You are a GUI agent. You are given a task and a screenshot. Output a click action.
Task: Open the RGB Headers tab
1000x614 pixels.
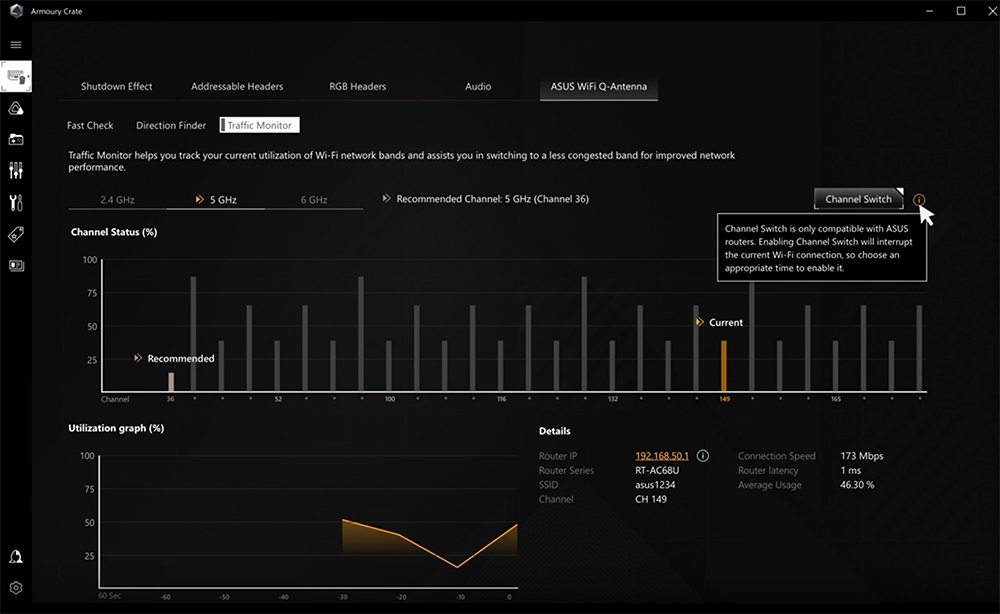pyautogui.click(x=357, y=86)
